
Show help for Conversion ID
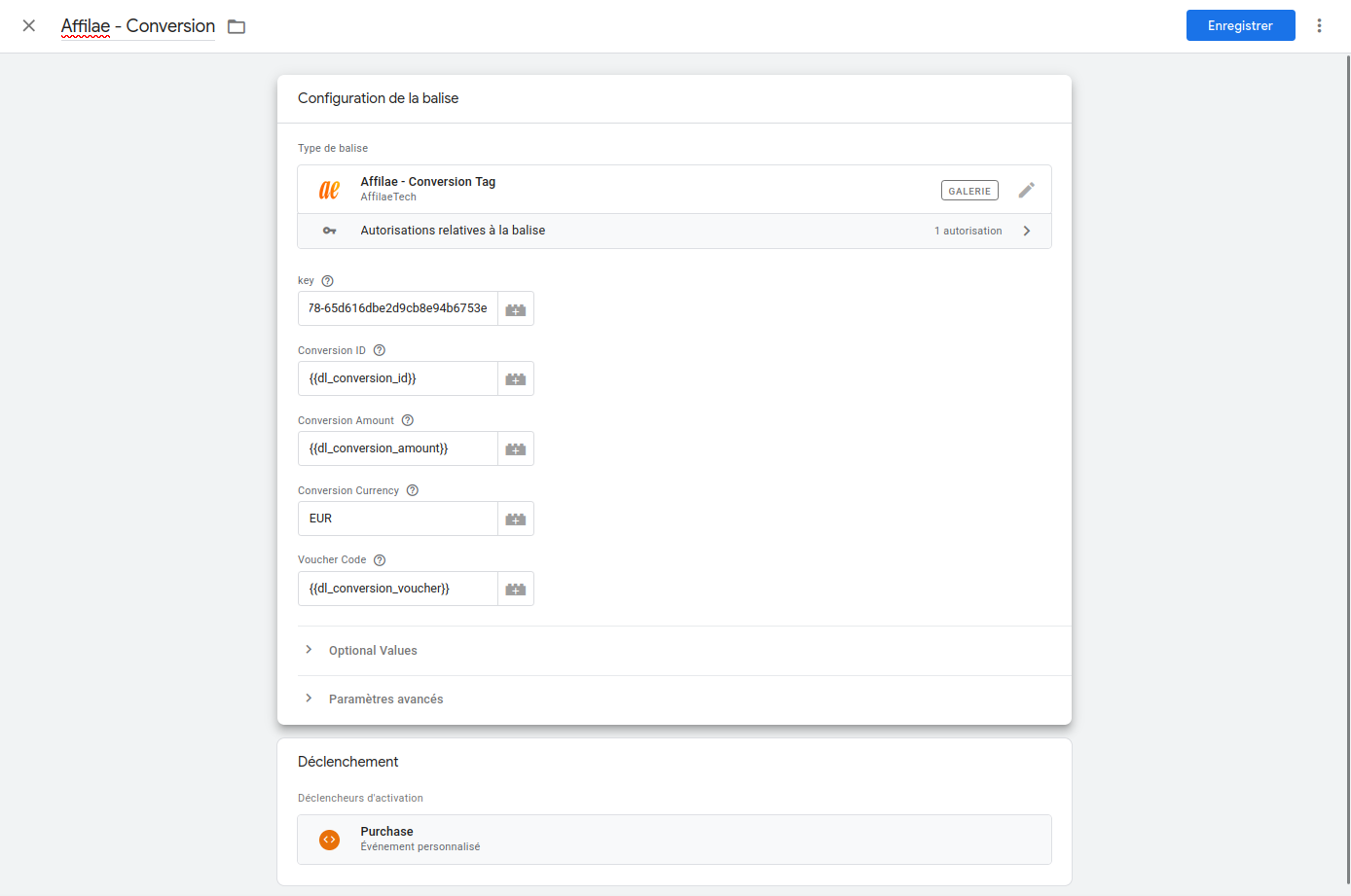[380, 350]
